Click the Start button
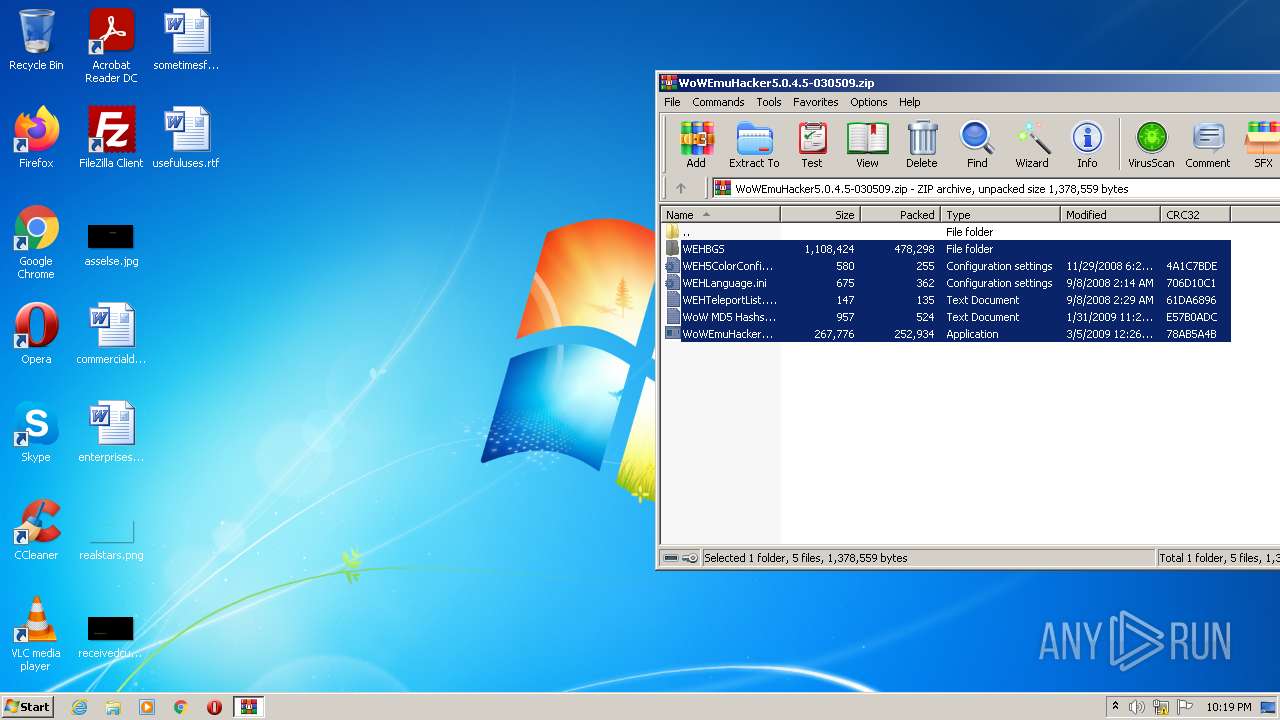Screen dimensions: 1280x720 [x=28, y=707]
